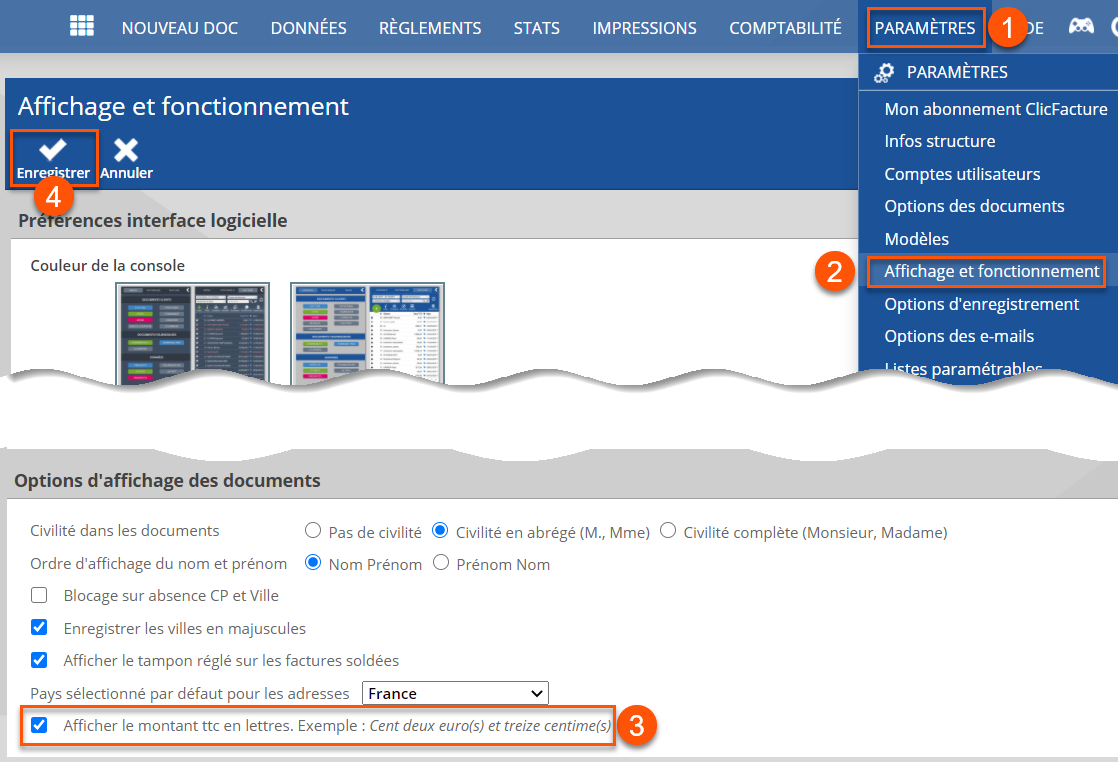Click Pays sélectionné par défaut label
Image resolution: width=1118 pixels, height=762 pixels.
pyautogui.click(x=190, y=694)
